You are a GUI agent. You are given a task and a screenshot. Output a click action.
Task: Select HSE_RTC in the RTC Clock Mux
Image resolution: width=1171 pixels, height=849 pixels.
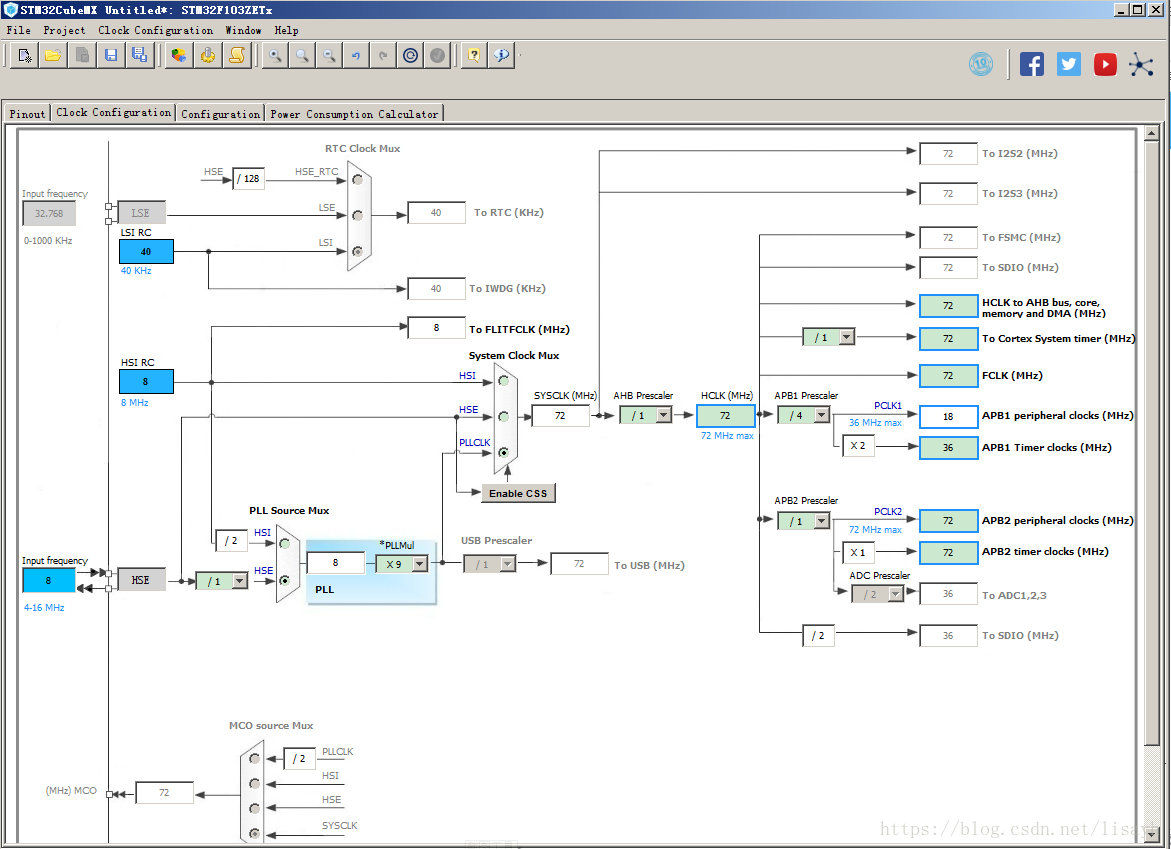click(x=358, y=179)
